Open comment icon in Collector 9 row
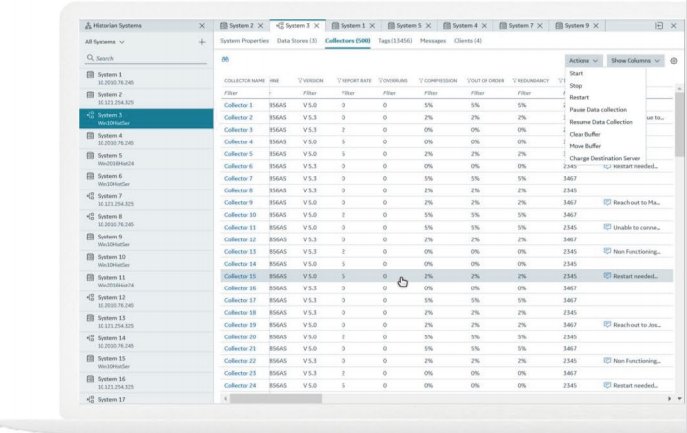The image size is (687, 433). pos(607,202)
